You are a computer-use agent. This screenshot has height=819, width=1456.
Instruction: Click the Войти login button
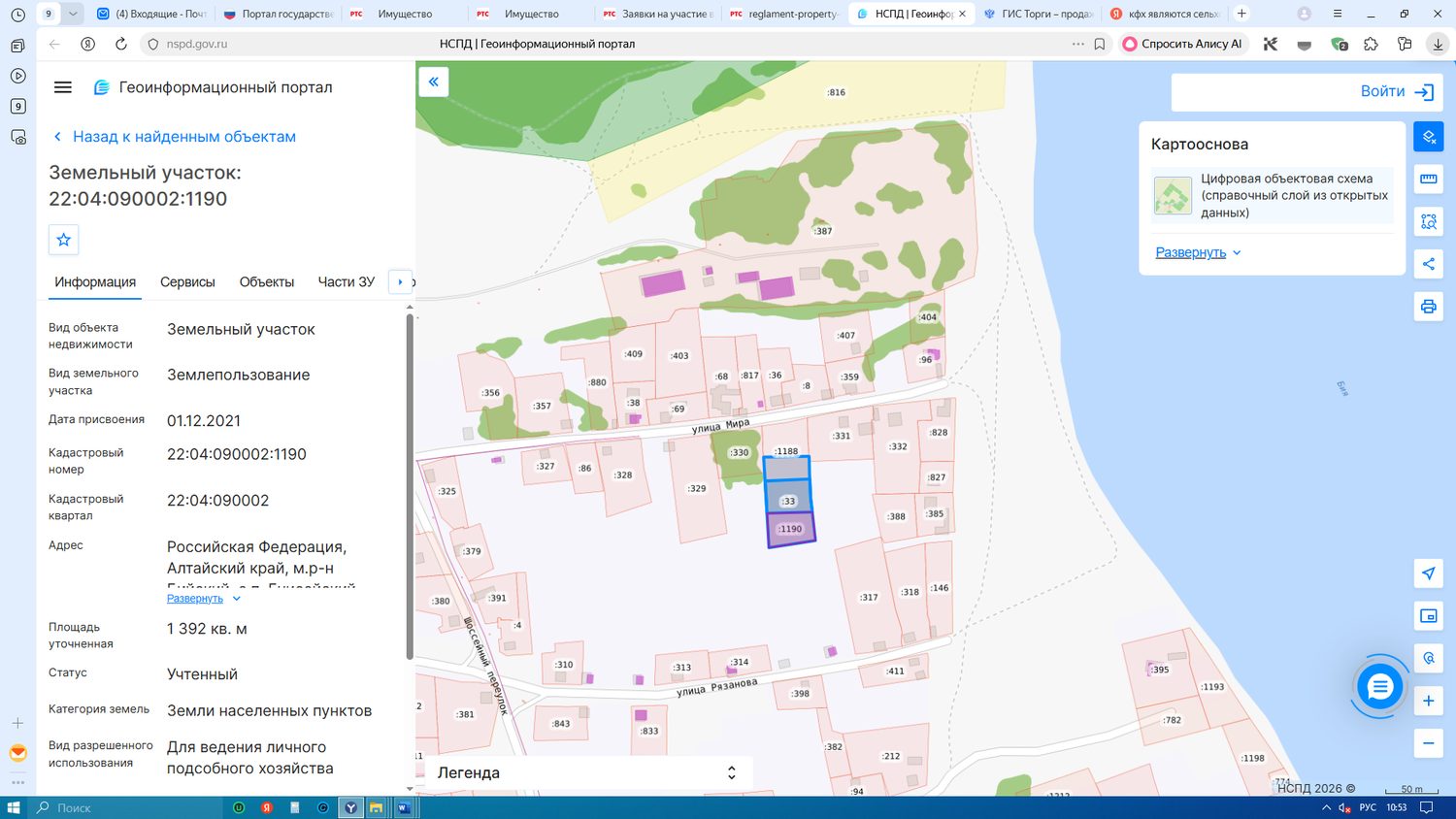tap(1397, 91)
